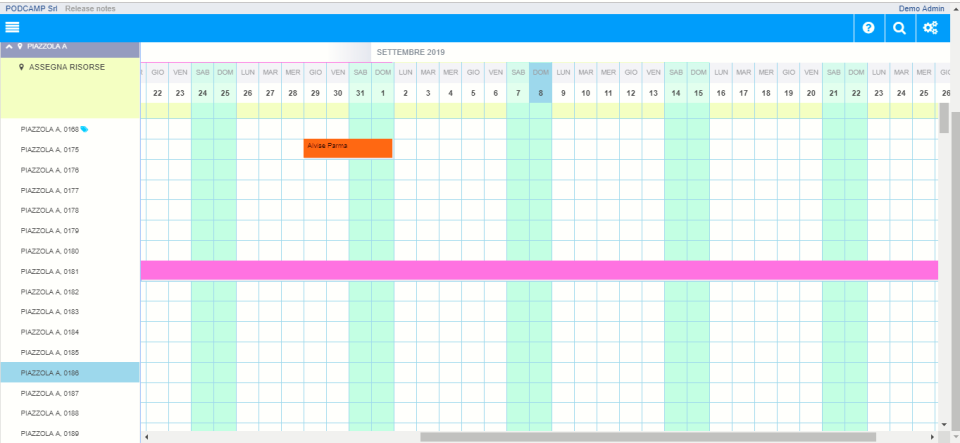This screenshot has width=960, height=443.
Task: Select resource PIAZZOLA A, 0176
Action: point(50,170)
